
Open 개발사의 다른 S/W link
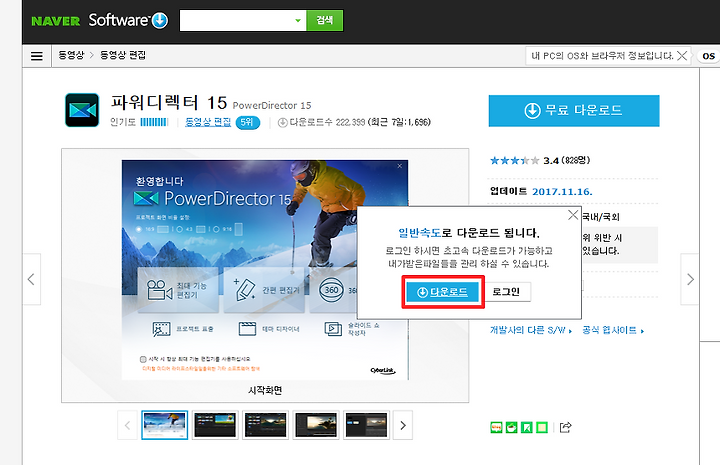pyautogui.click(x=531, y=330)
